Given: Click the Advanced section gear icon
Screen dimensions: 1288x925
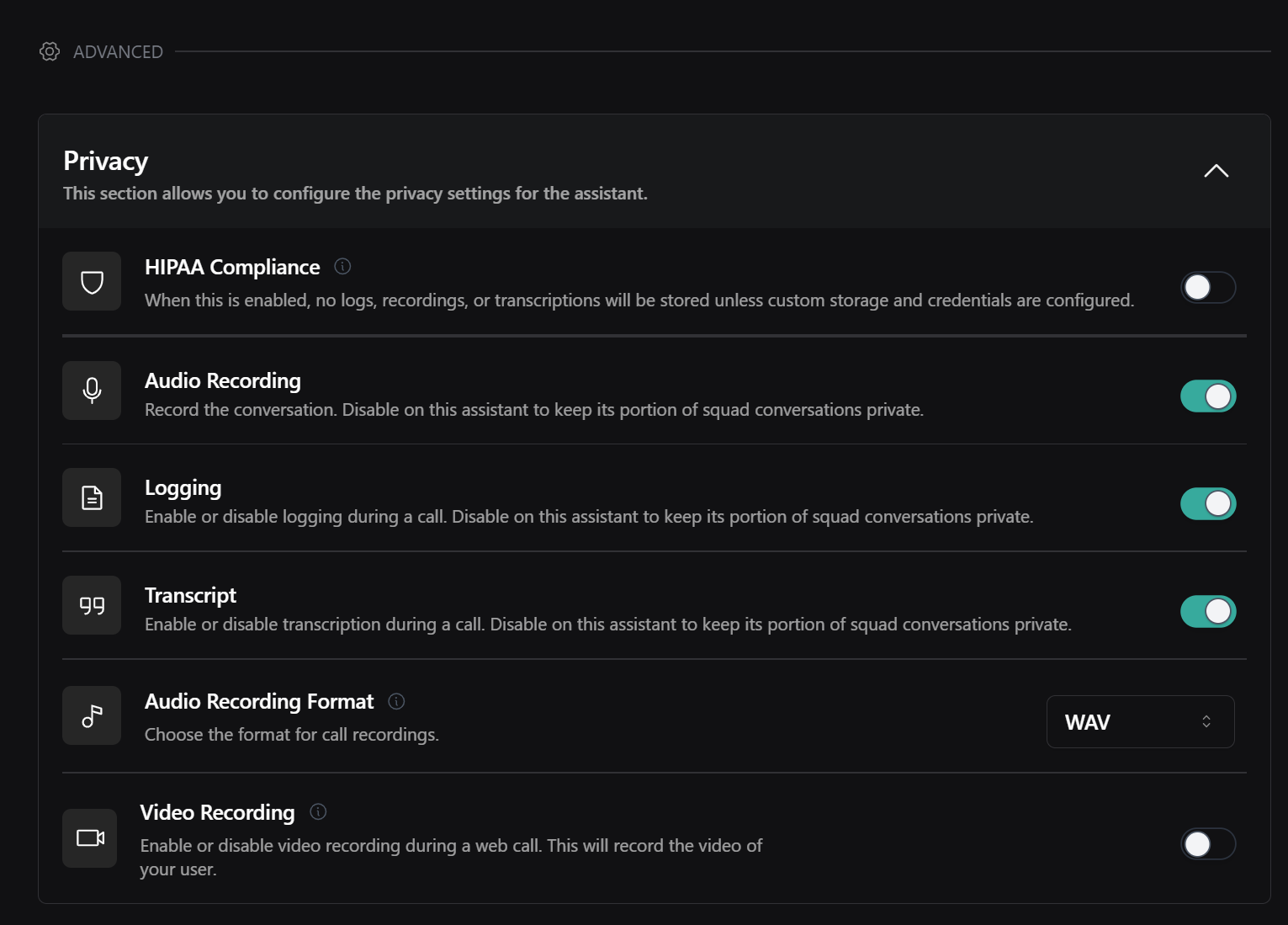Looking at the screenshot, I should (50, 52).
